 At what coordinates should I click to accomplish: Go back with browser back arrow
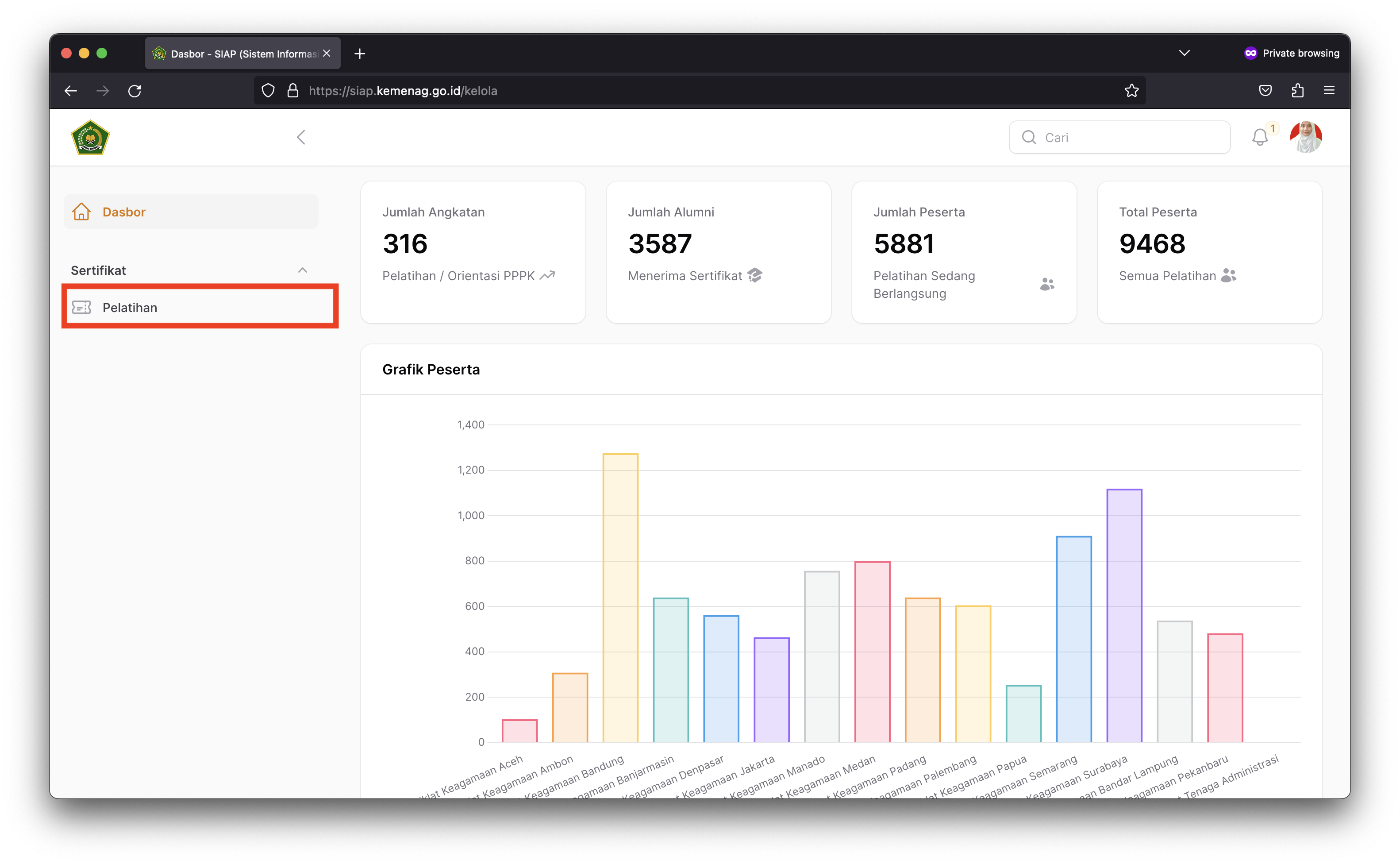pyautogui.click(x=71, y=90)
